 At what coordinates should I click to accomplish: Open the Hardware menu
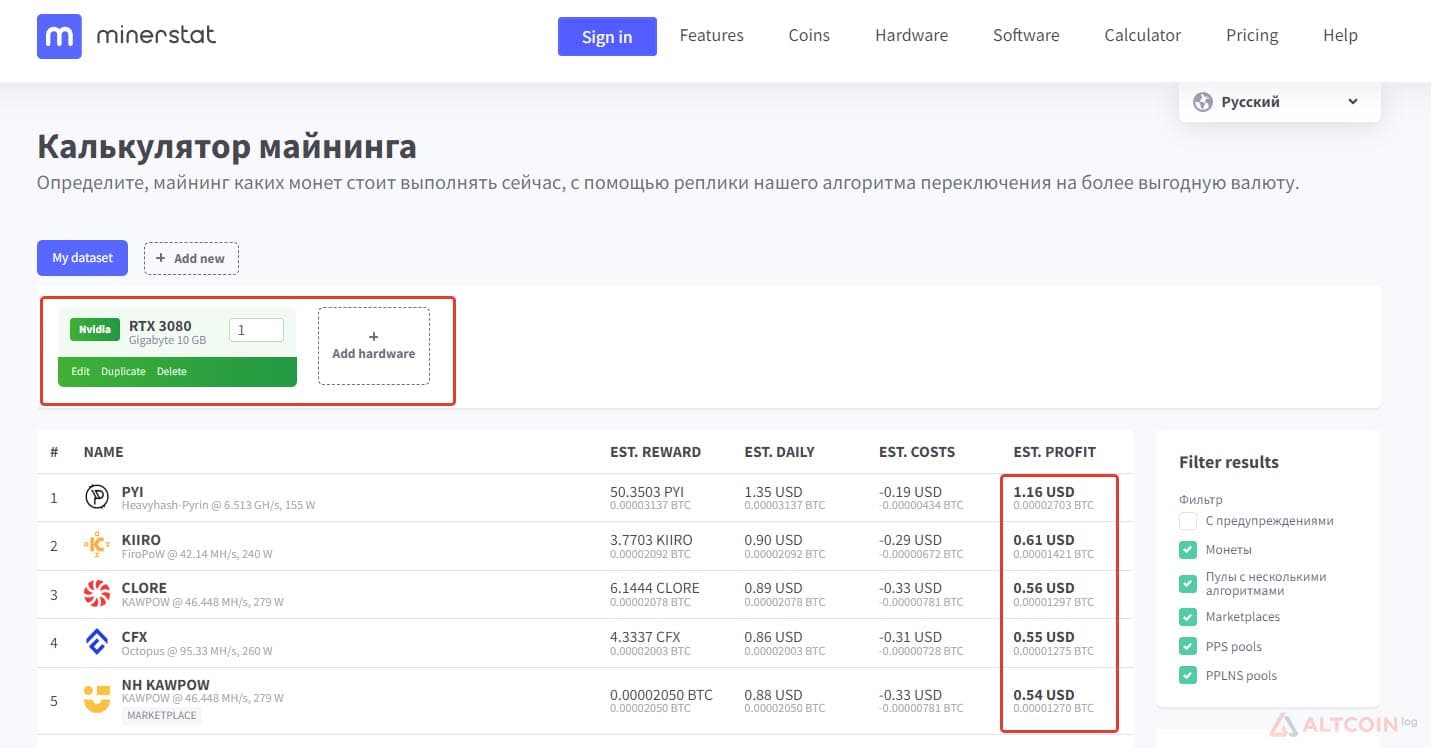[911, 36]
